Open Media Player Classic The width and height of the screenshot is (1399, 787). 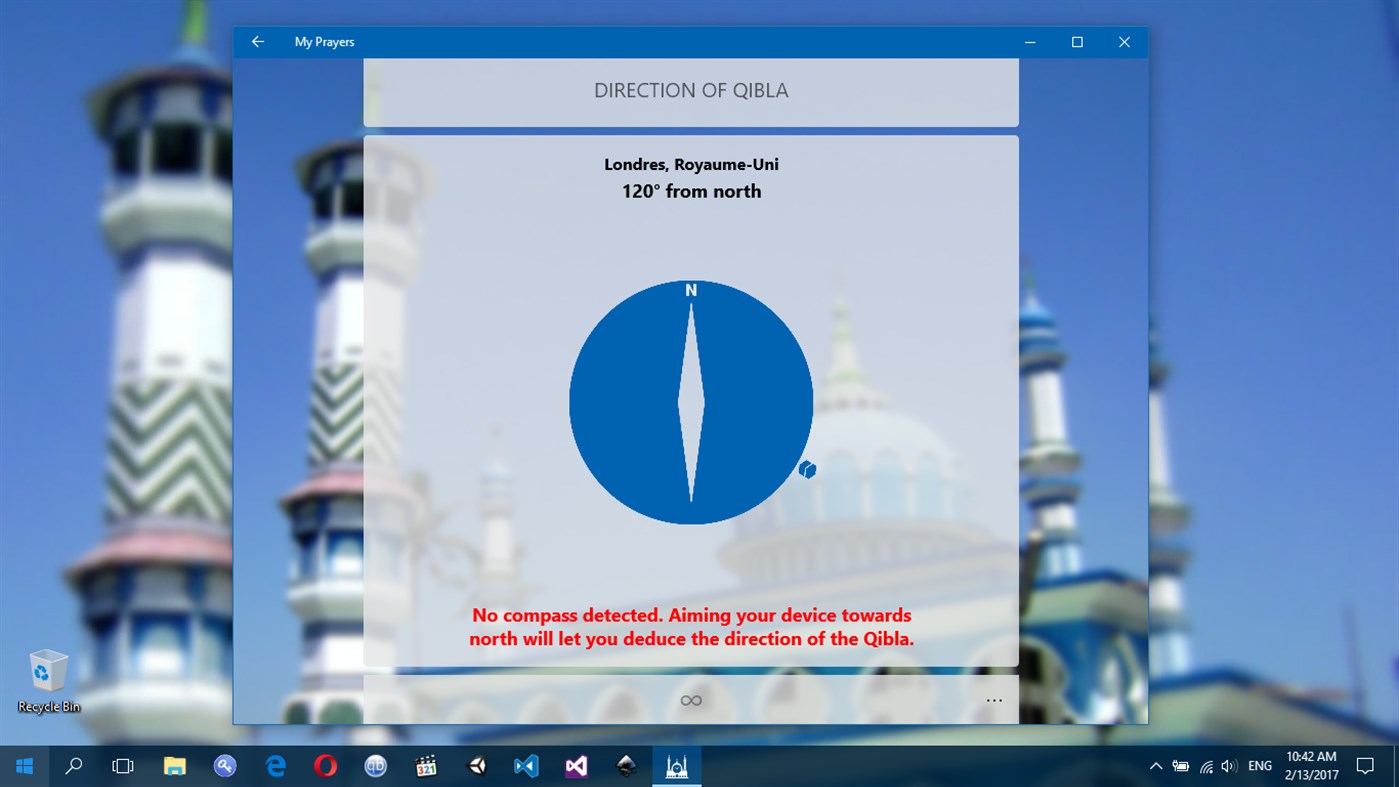[425, 765]
